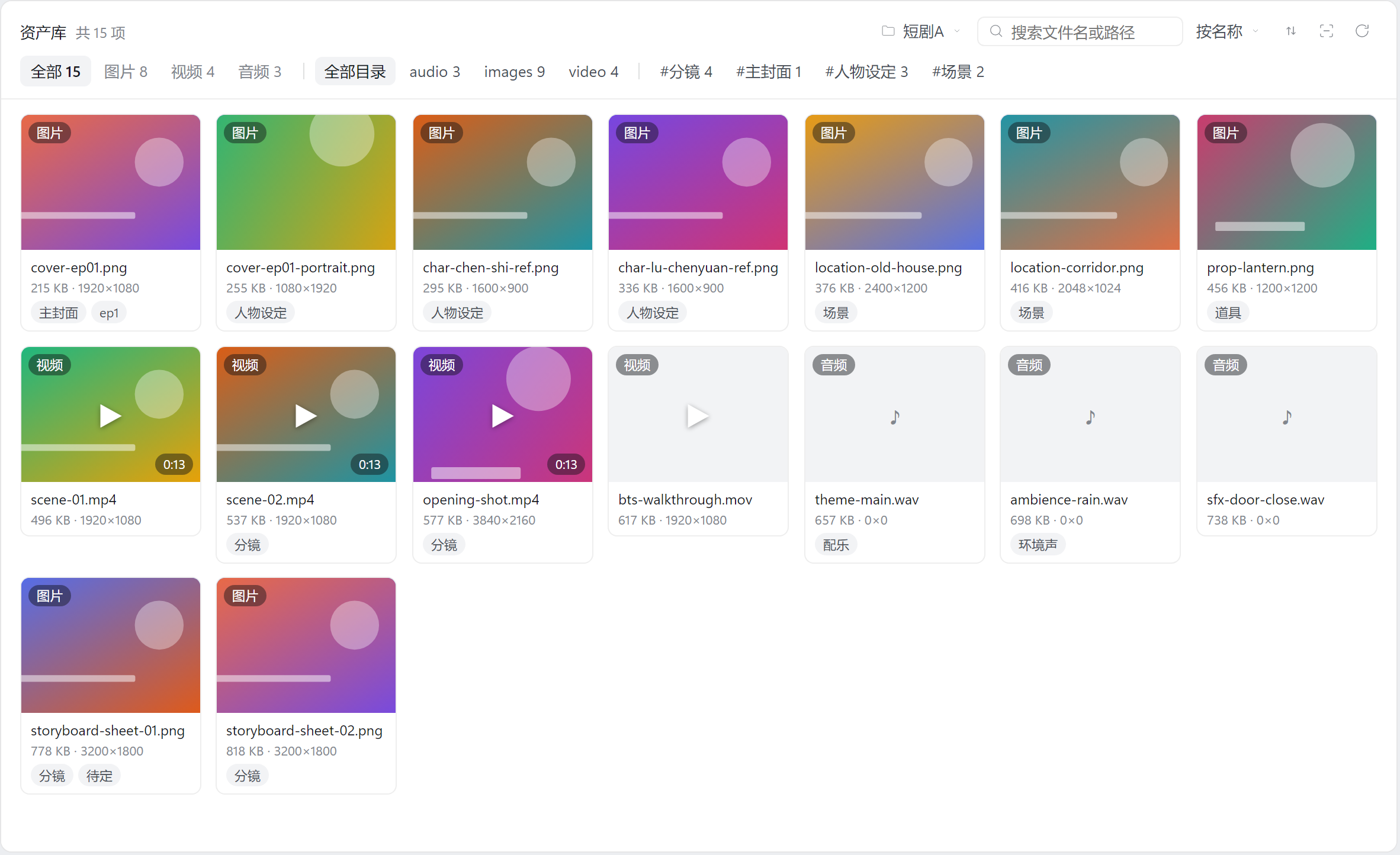
Task: Click the ep1 tag on cover-ep01.png
Action: (x=109, y=313)
